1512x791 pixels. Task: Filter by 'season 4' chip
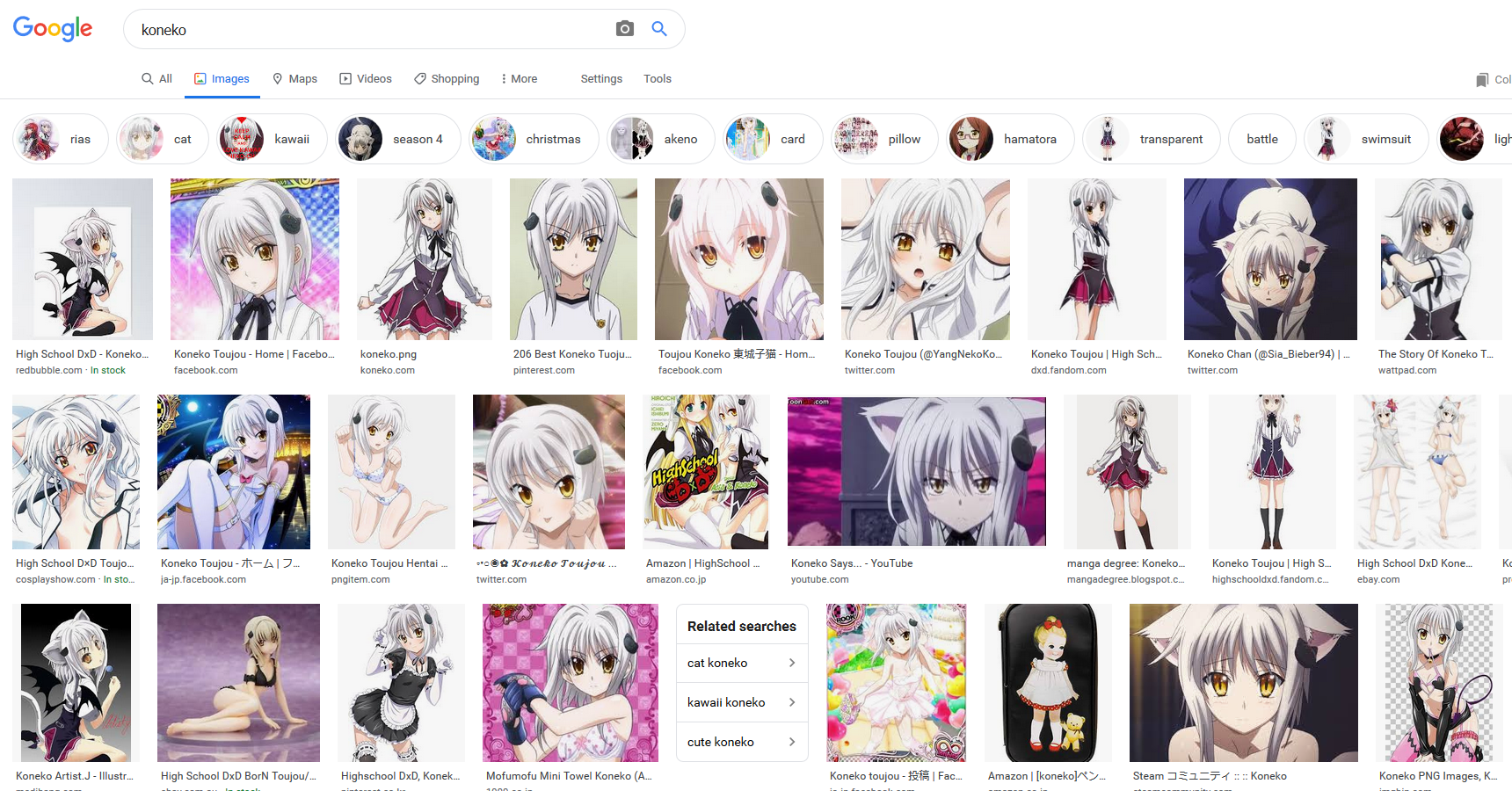(397, 139)
